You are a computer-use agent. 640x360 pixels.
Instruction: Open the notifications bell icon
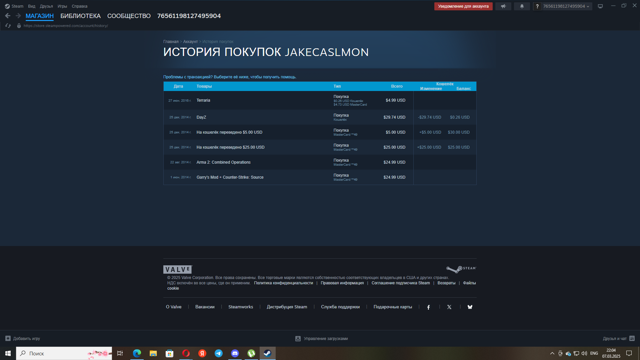tap(522, 6)
